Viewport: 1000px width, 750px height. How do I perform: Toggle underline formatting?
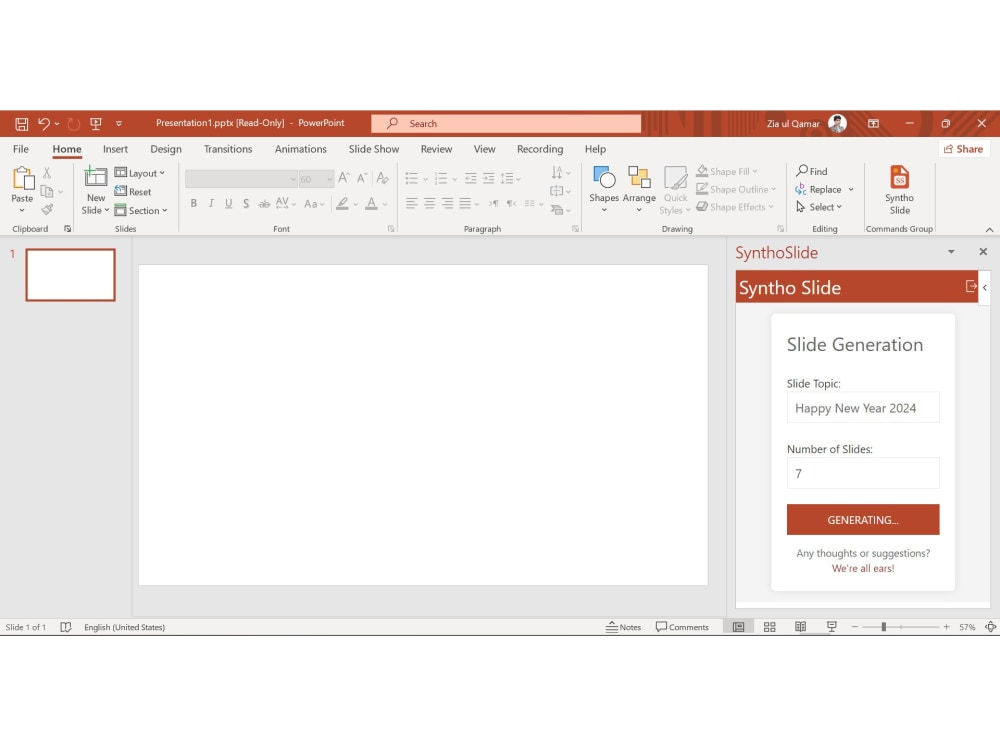tap(228, 203)
